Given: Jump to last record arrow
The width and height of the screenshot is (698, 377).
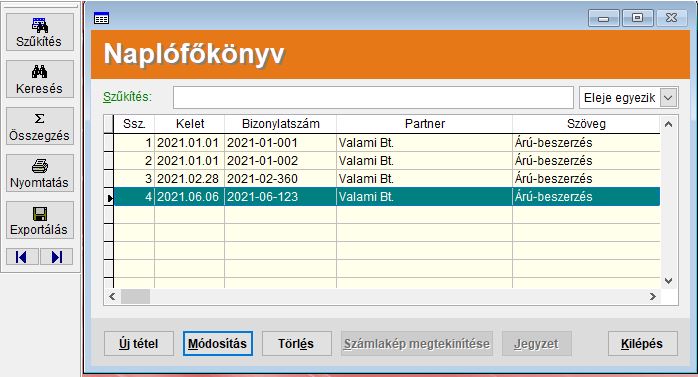Looking at the screenshot, I should pos(57,257).
